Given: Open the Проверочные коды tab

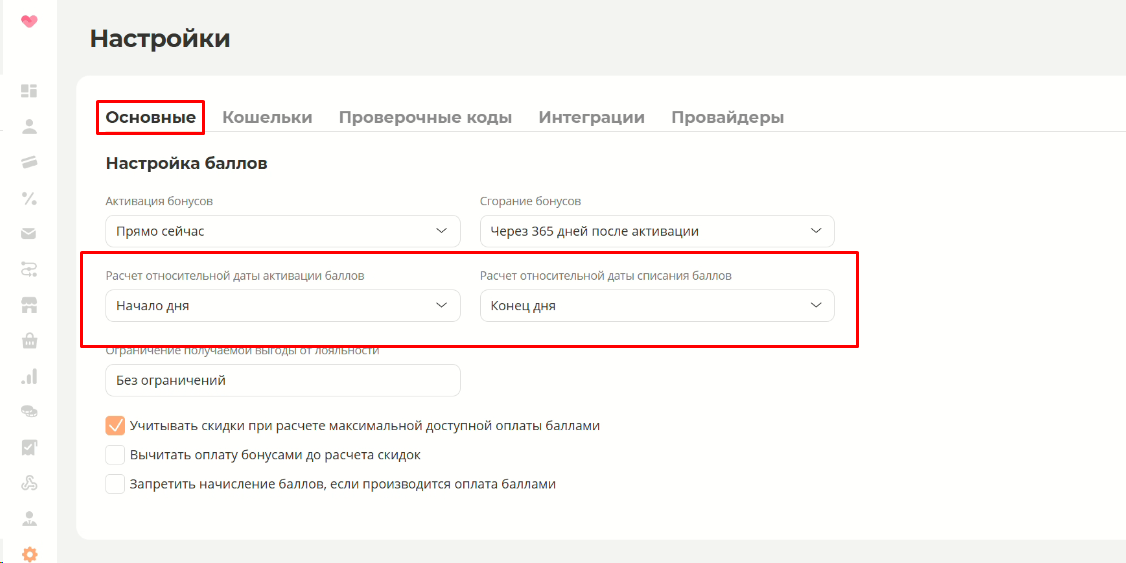Looking at the screenshot, I should coord(425,117).
